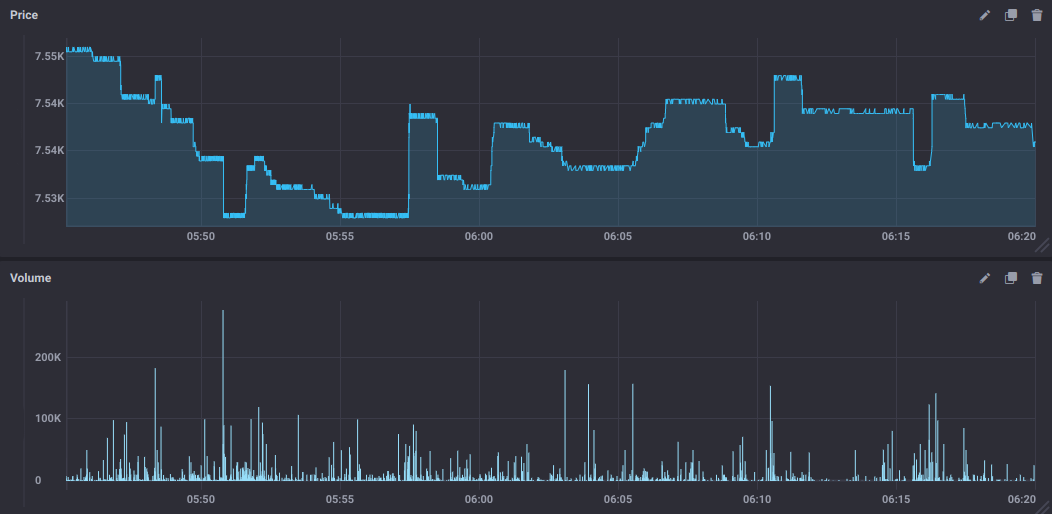The image size is (1052, 514).
Task: Delete the Price panel via trash icon
Action: pyautogui.click(x=1037, y=15)
